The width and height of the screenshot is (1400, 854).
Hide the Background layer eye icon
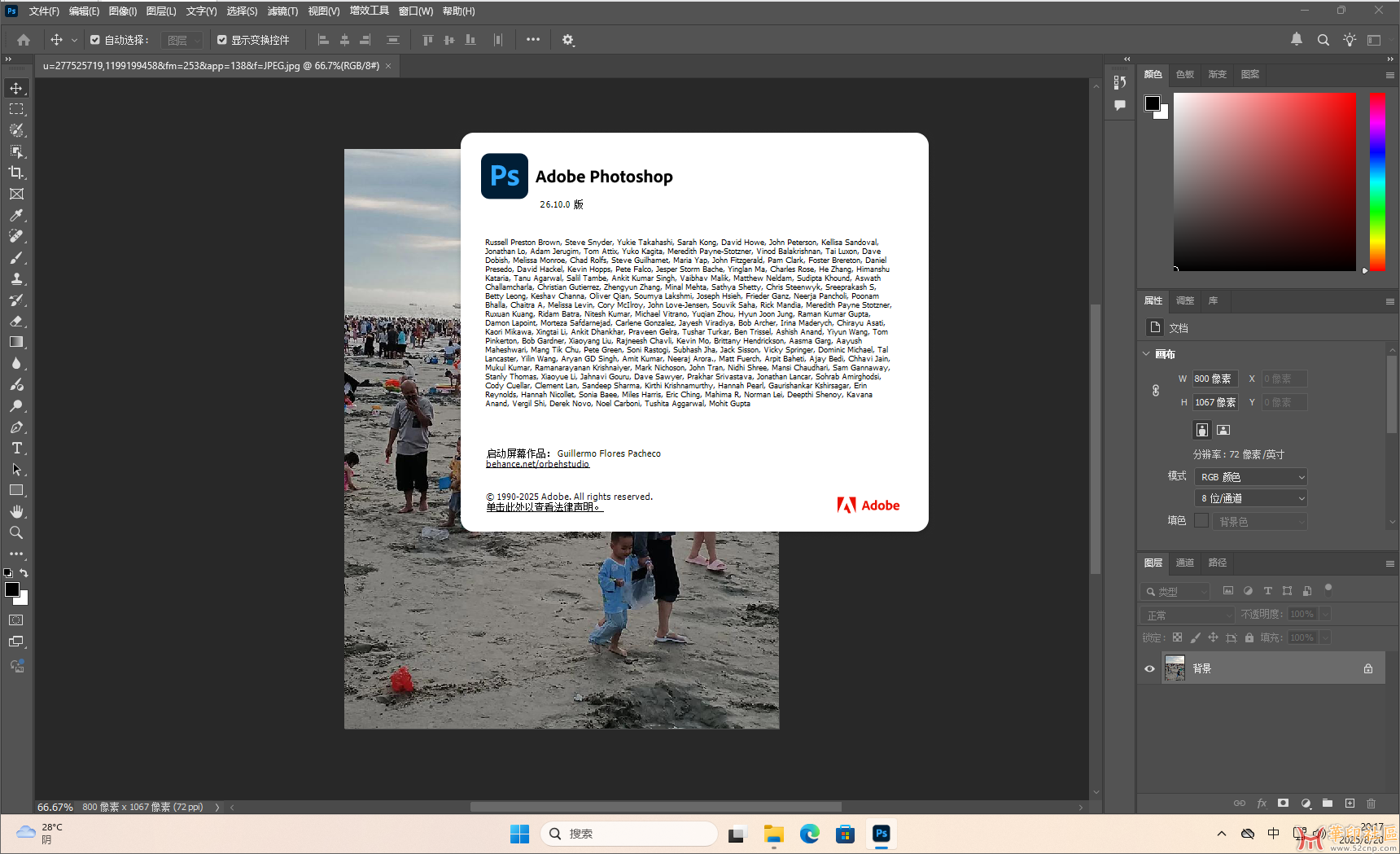click(1149, 668)
